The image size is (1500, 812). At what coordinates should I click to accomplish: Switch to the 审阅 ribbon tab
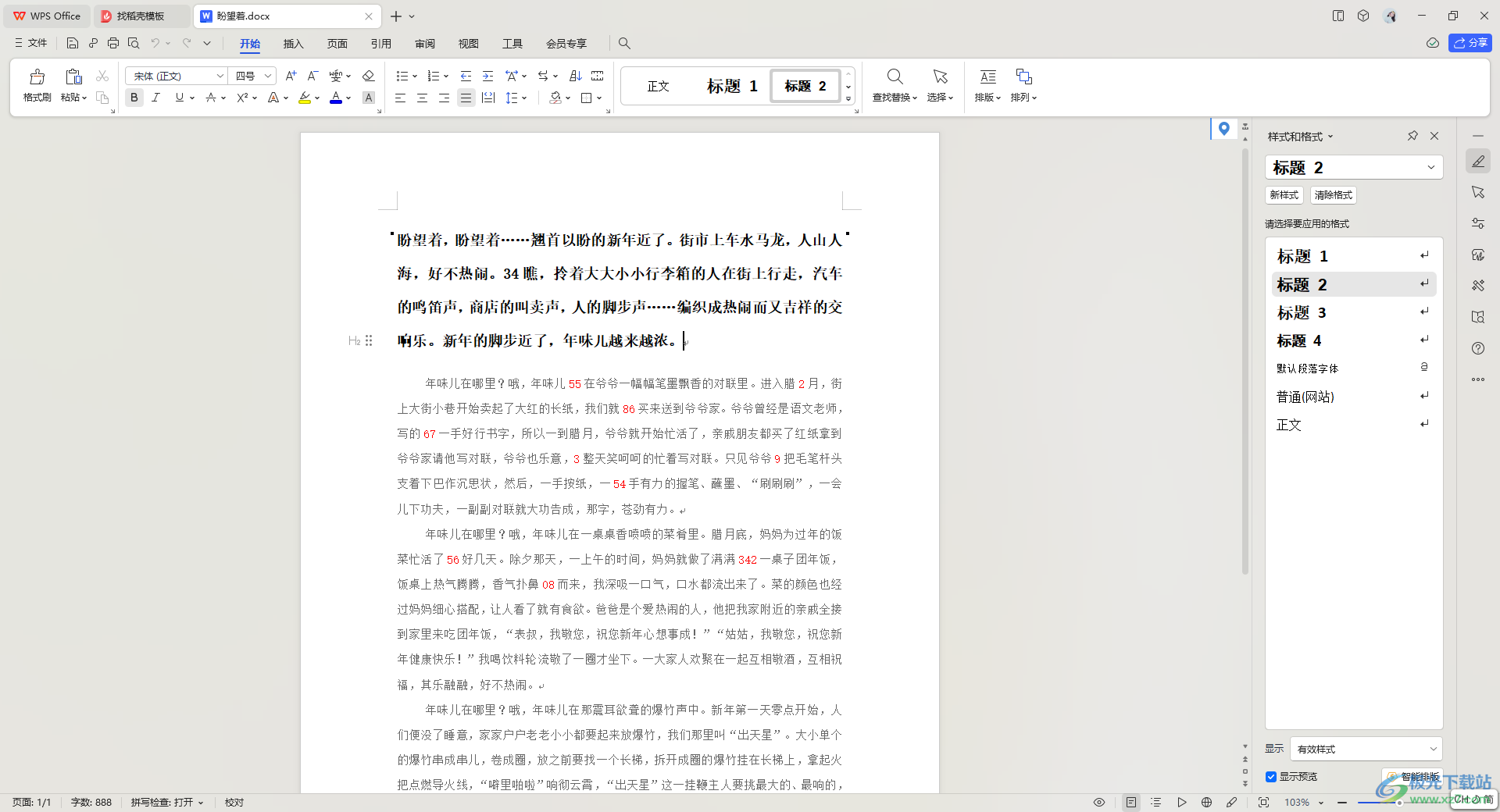click(424, 44)
